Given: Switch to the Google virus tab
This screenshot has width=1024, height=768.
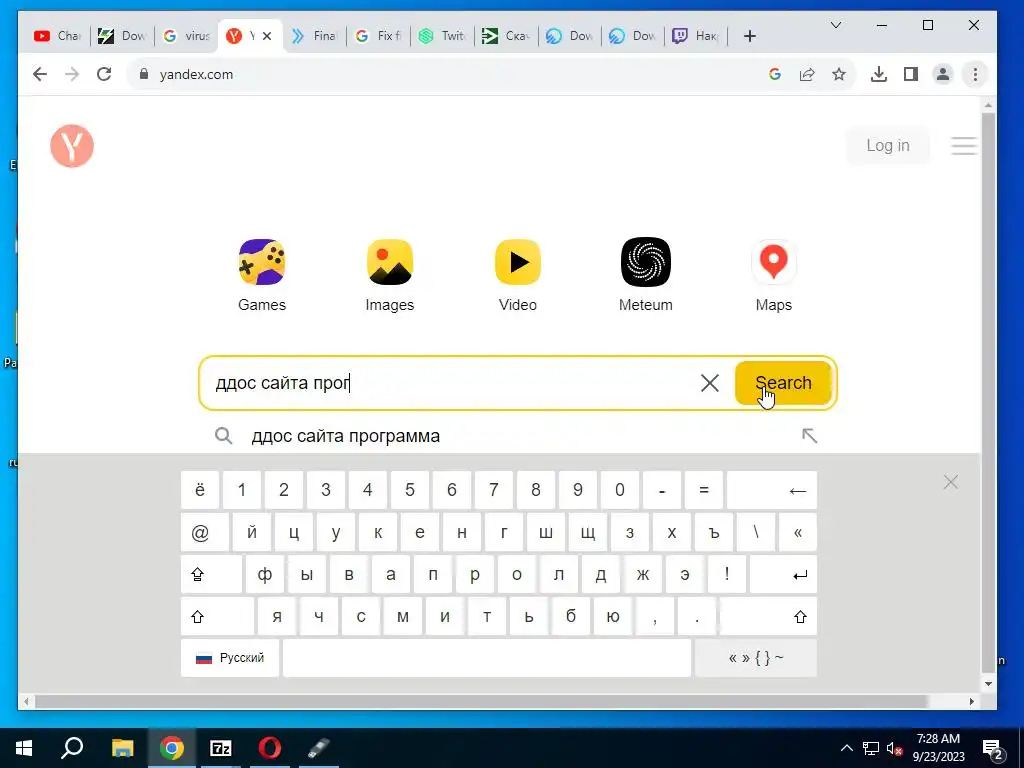Looking at the screenshot, I should point(186,36).
